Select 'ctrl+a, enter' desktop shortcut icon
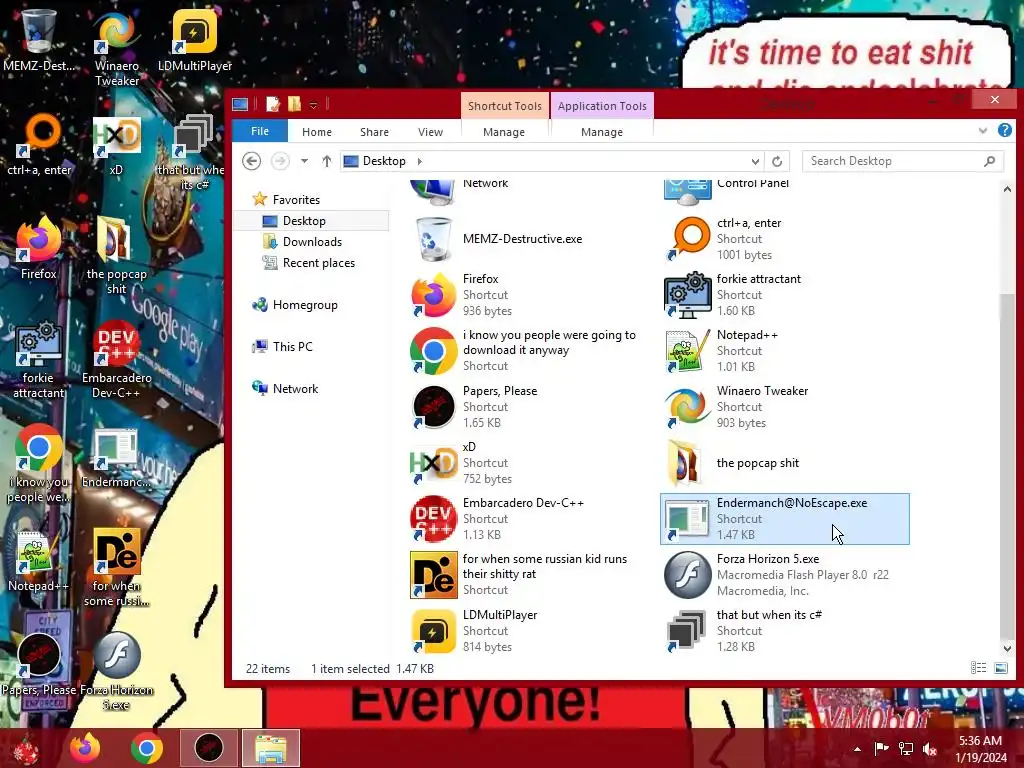This screenshot has width=1024, height=768. [x=39, y=145]
